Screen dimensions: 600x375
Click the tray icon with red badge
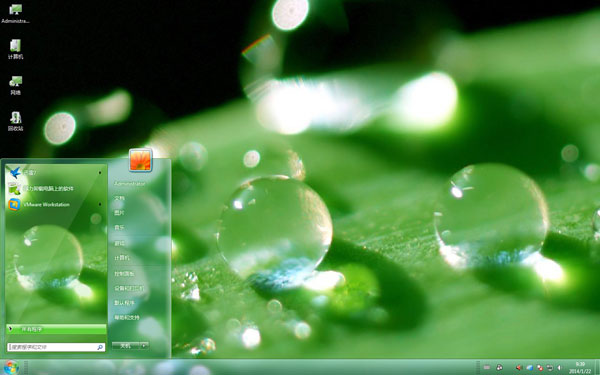[540, 367]
